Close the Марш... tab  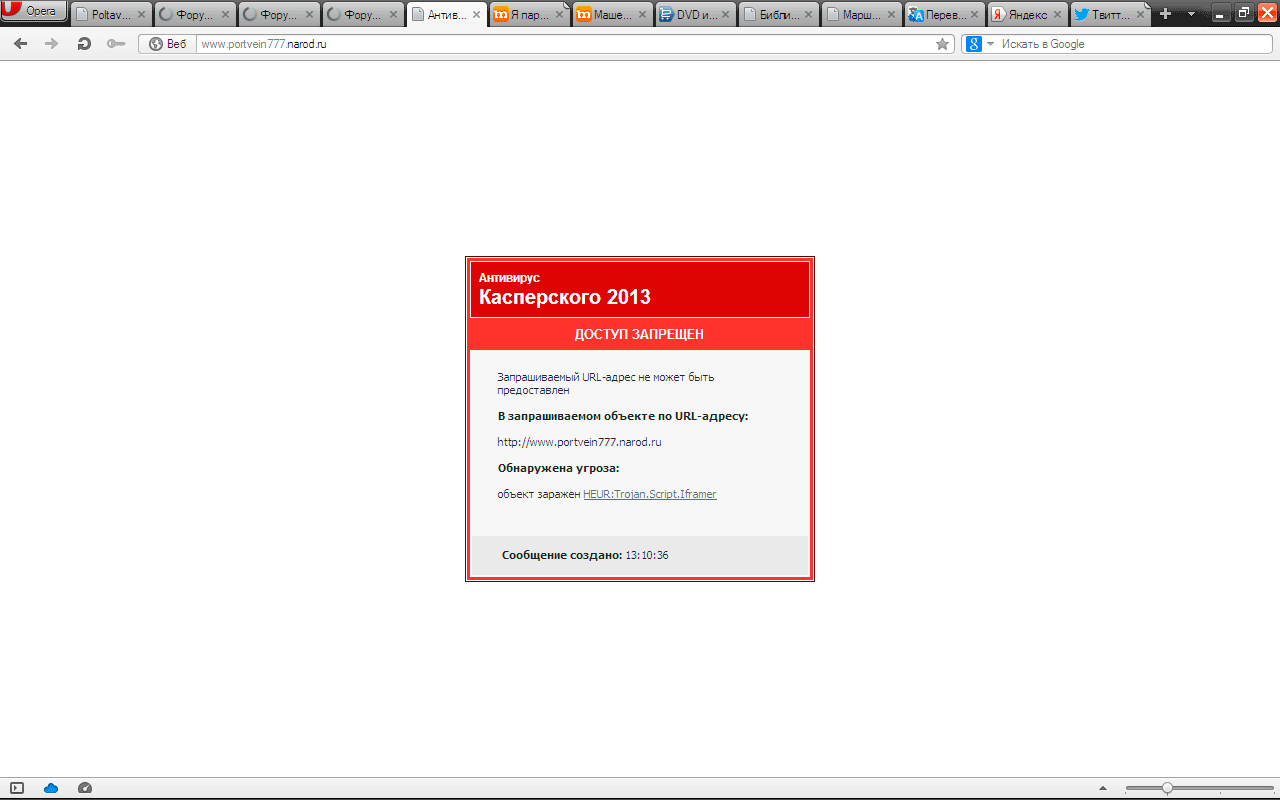pyautogui.click(x=891, y=15)
